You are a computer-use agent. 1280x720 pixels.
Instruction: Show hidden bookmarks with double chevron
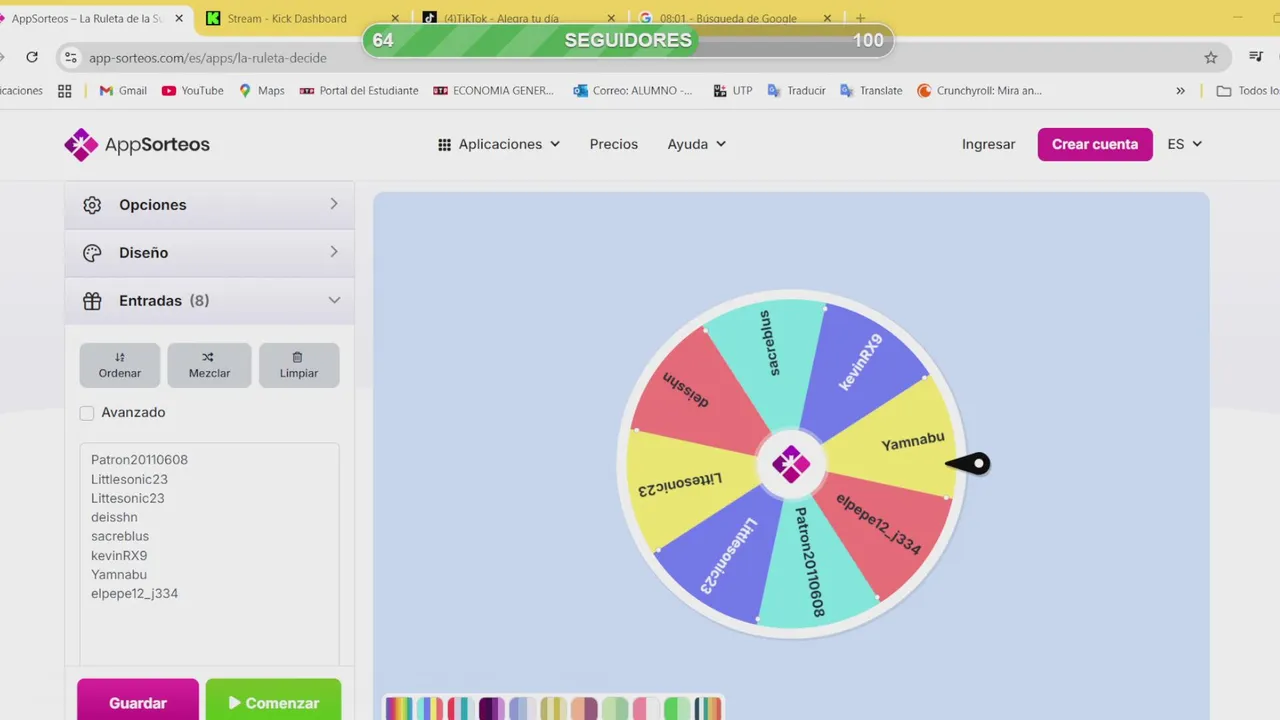pyautogui.click(x=1180, y=90)
